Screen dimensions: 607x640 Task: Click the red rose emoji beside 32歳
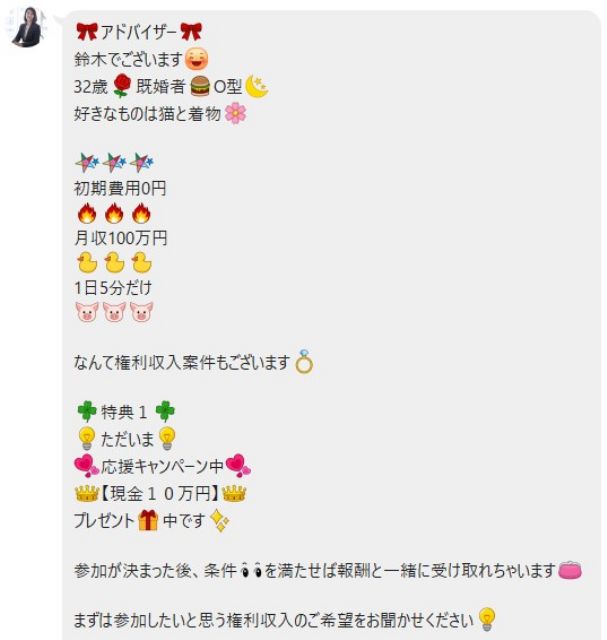(x=121, y=86)
